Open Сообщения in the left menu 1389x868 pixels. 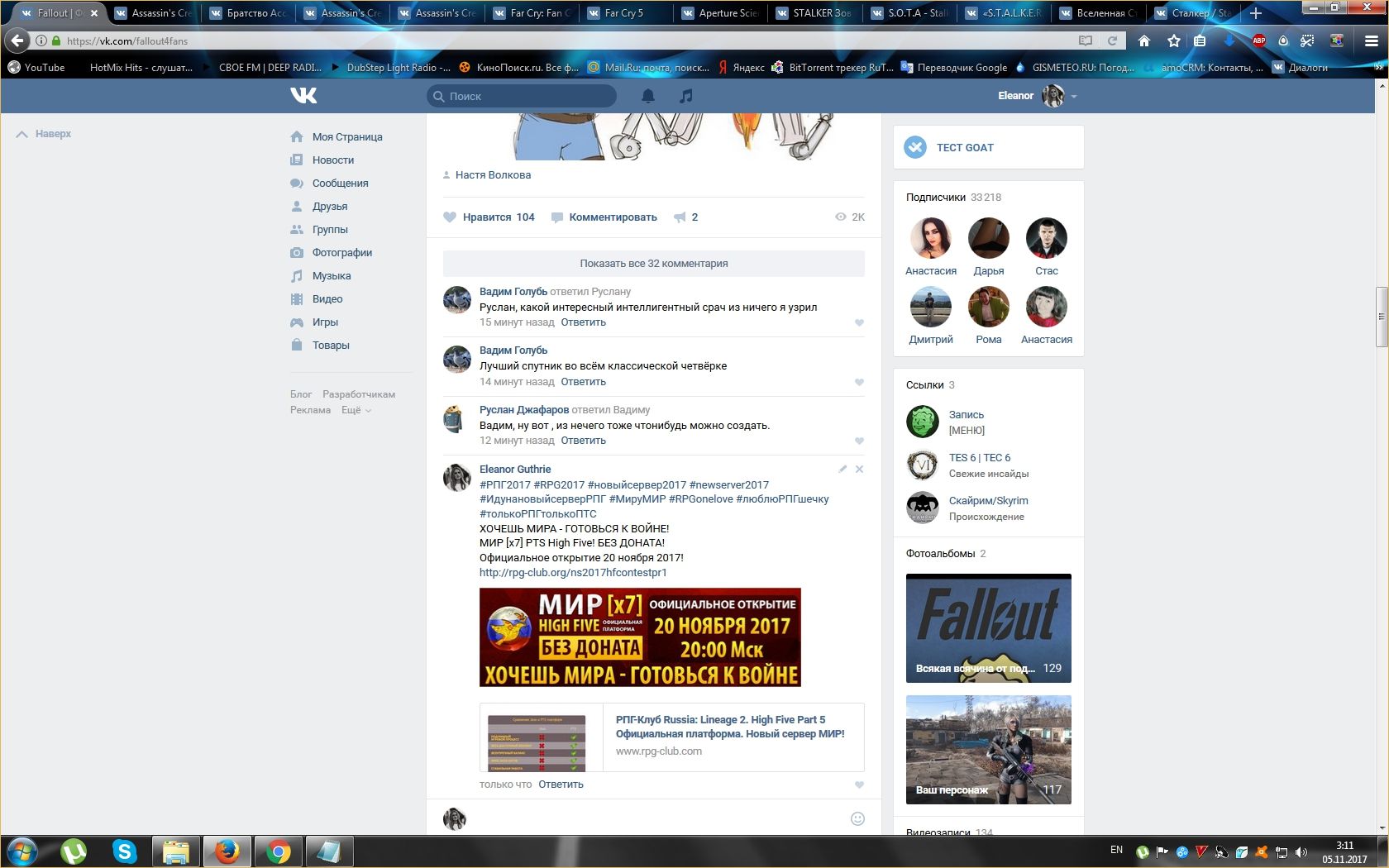329,184
